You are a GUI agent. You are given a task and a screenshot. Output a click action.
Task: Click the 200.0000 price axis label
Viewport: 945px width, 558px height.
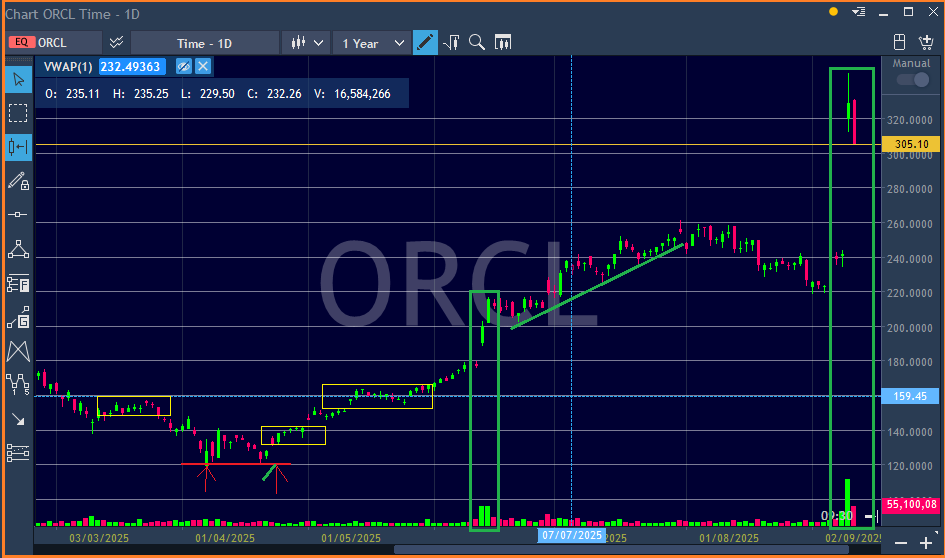909,328
